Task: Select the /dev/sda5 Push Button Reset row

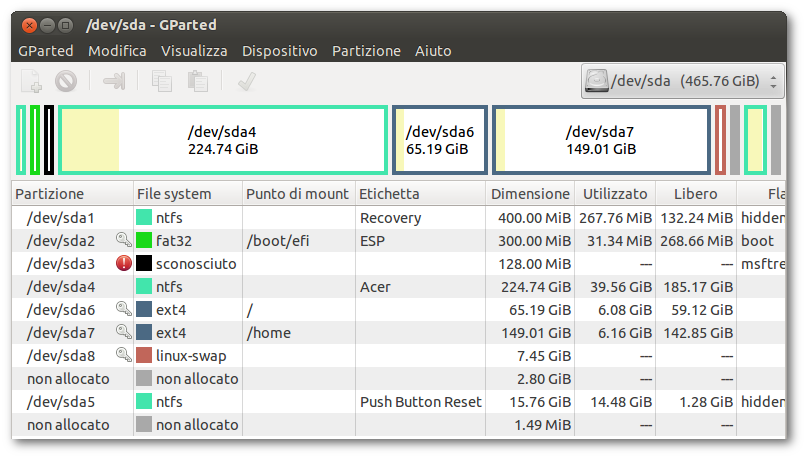Action: tap(300, 402)
